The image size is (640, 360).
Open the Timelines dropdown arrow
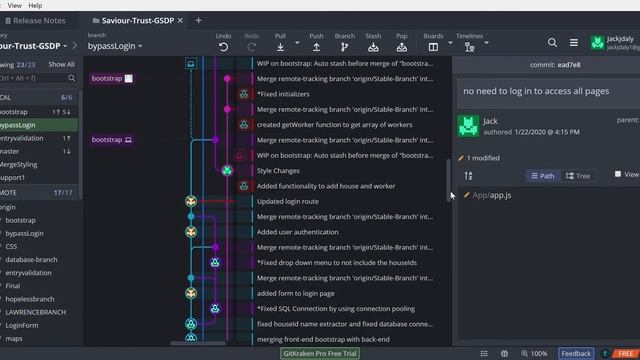pos(486,42)
